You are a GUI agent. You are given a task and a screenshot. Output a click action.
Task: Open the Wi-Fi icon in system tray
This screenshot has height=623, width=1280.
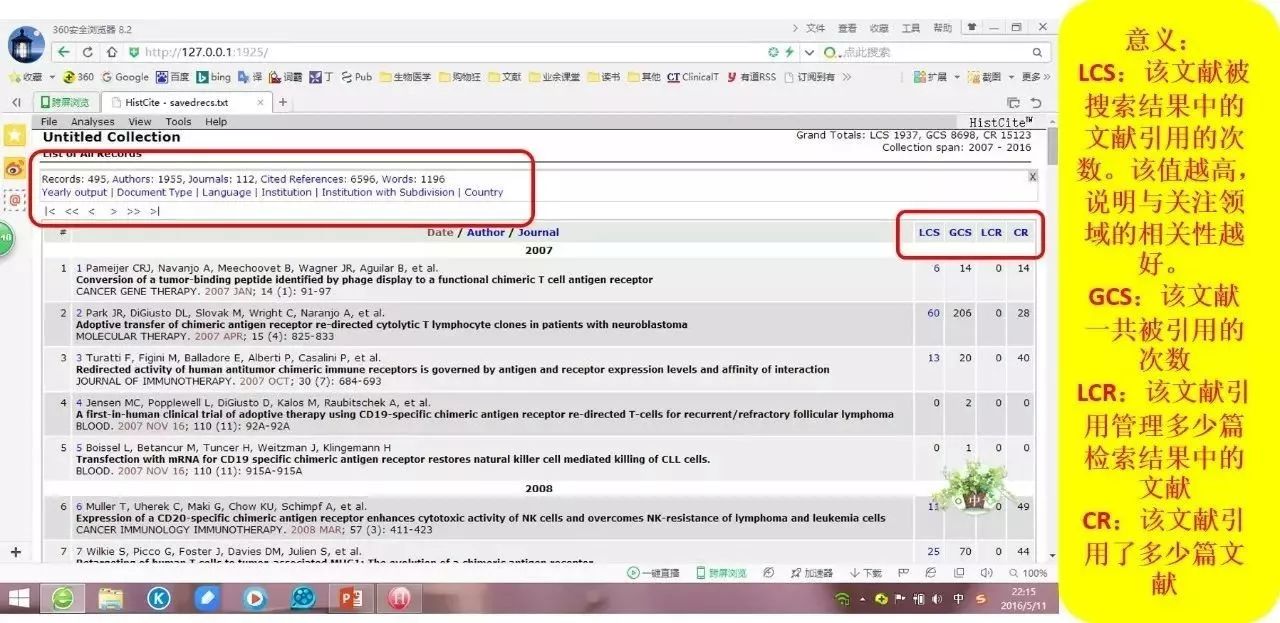coord(843,600)
